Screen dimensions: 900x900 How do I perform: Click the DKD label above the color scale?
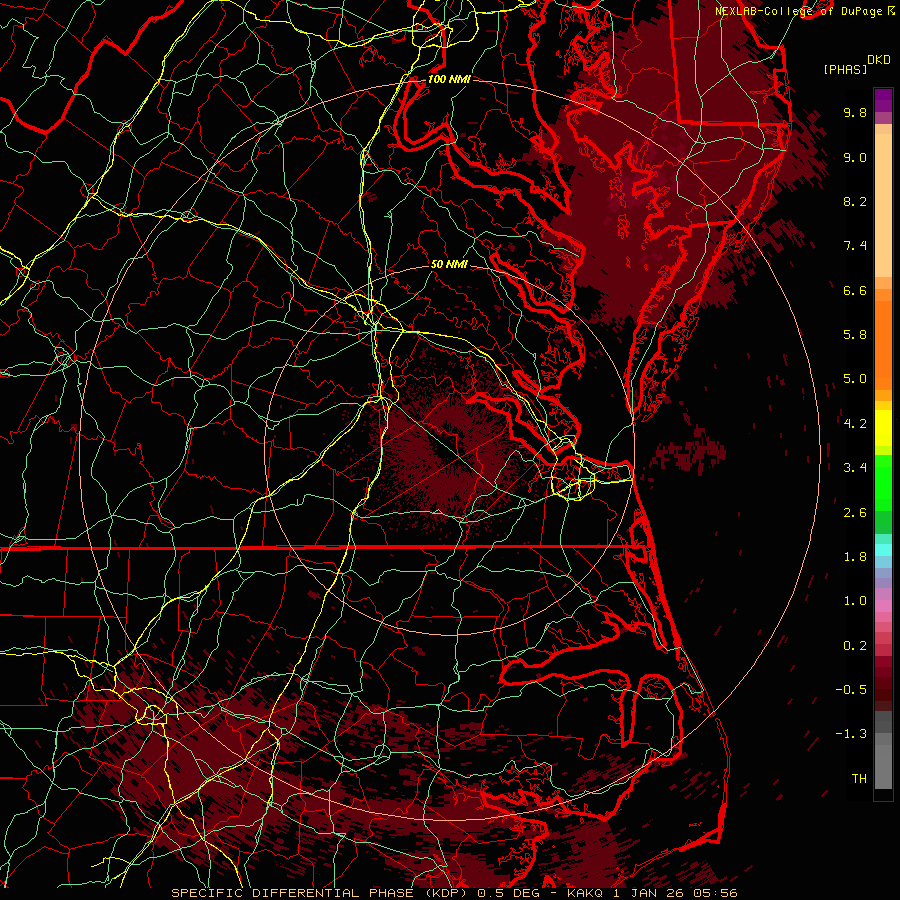tap(879, 59)
